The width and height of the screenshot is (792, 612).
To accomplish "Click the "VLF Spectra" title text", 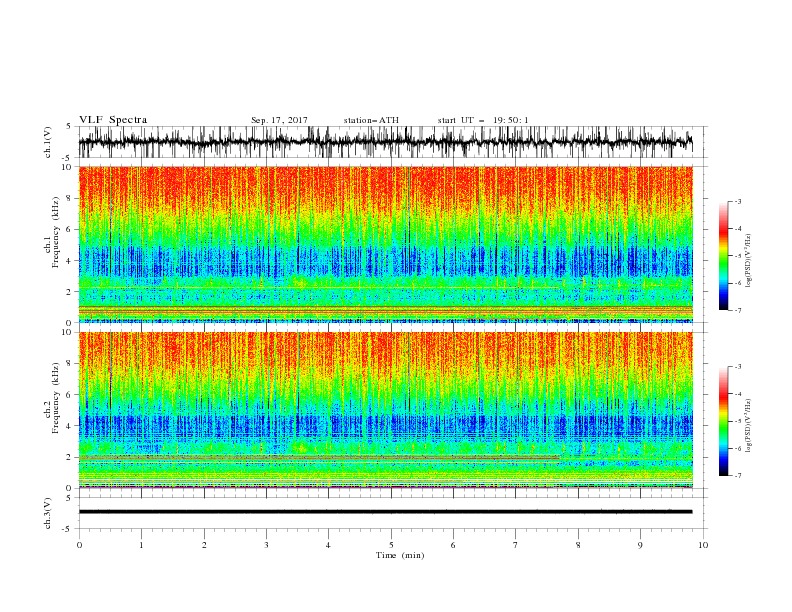I will pos(113,120).
